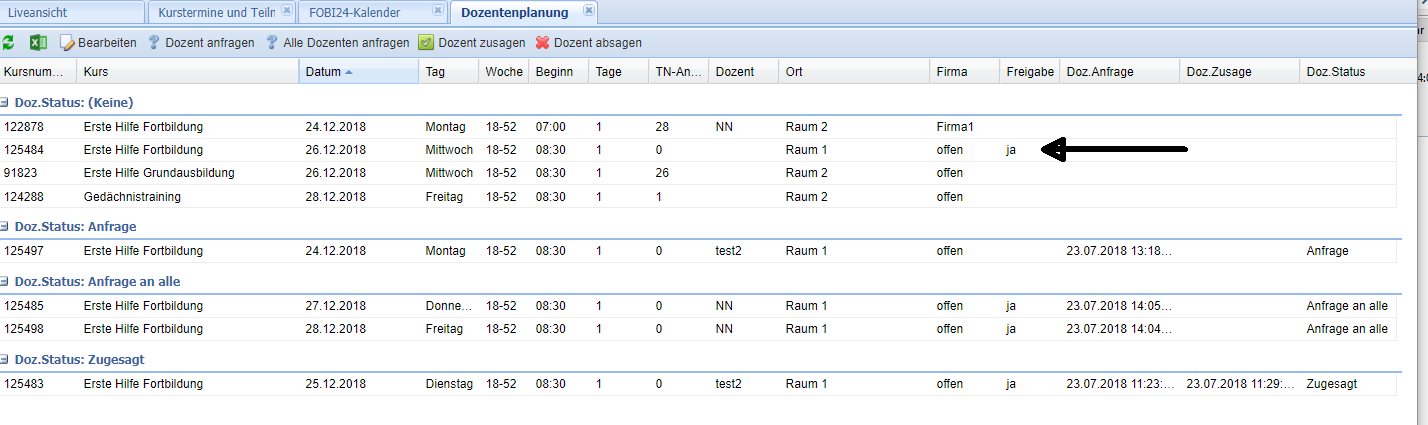Open the FOBI24-Kalender tab

click(x=361, y=12)
